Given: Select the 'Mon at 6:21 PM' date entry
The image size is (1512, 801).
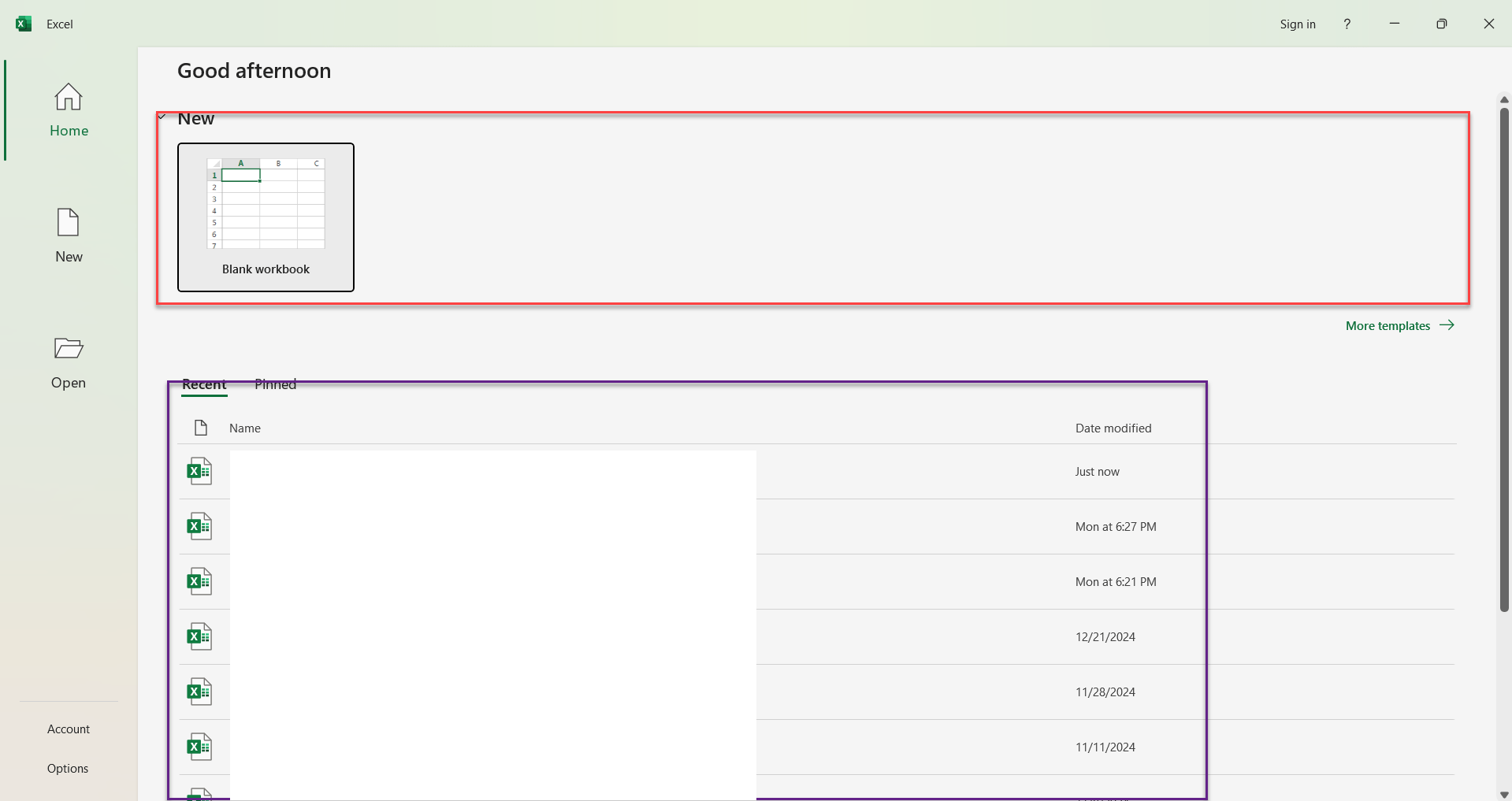Looking at the screenshot, I should pyautogui.click(x=1116, y=582).
